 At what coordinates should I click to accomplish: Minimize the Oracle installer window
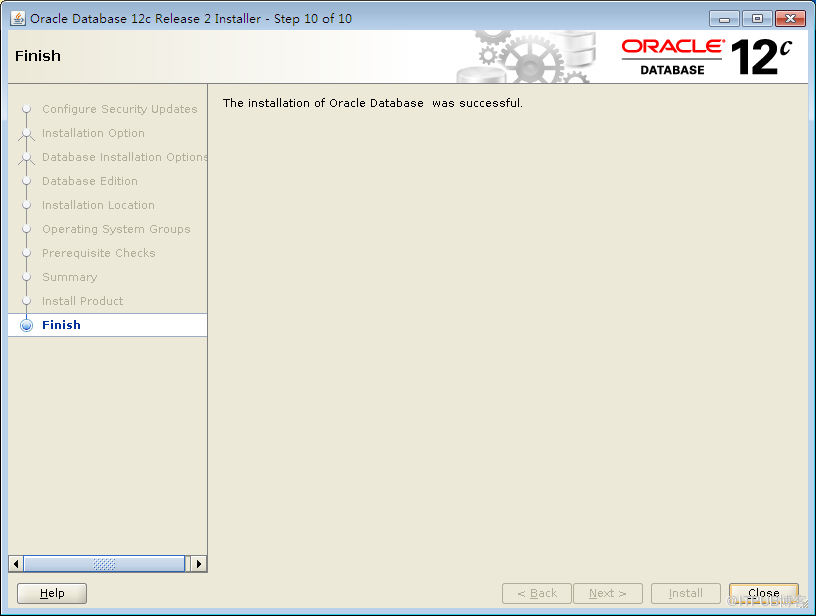[724, 19]
